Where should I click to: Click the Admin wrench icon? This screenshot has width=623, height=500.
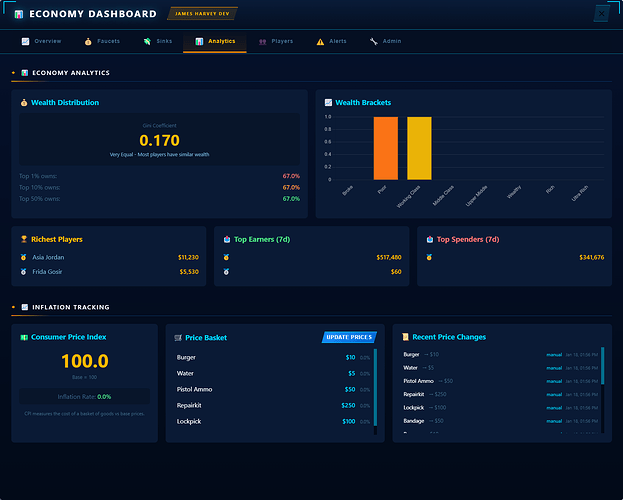pyautogui.click(x=374, y=41)
